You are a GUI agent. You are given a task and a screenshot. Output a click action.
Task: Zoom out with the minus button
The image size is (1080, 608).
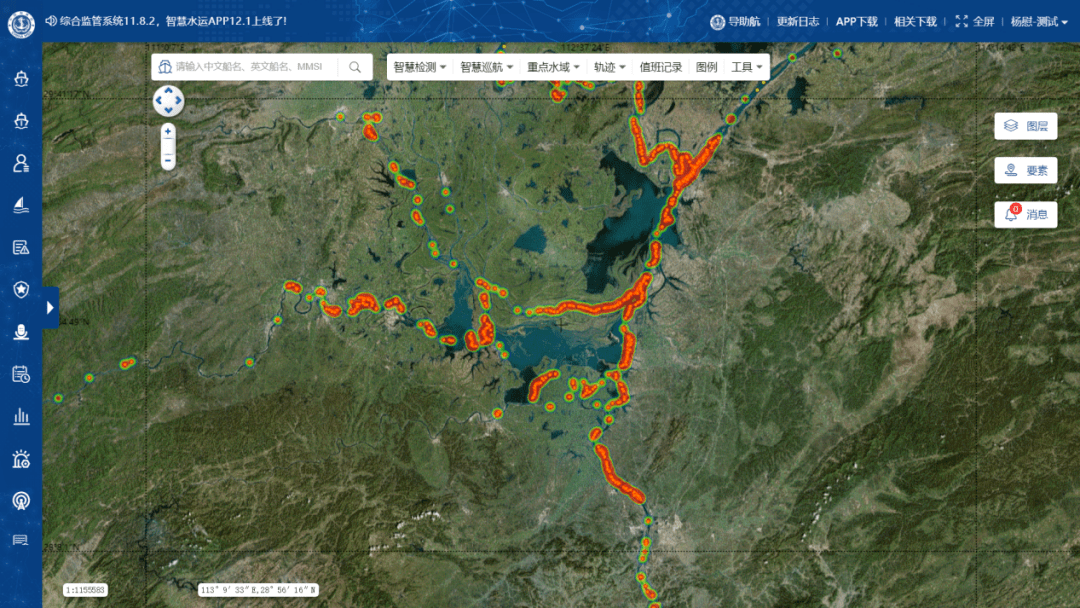coord(167,160)
